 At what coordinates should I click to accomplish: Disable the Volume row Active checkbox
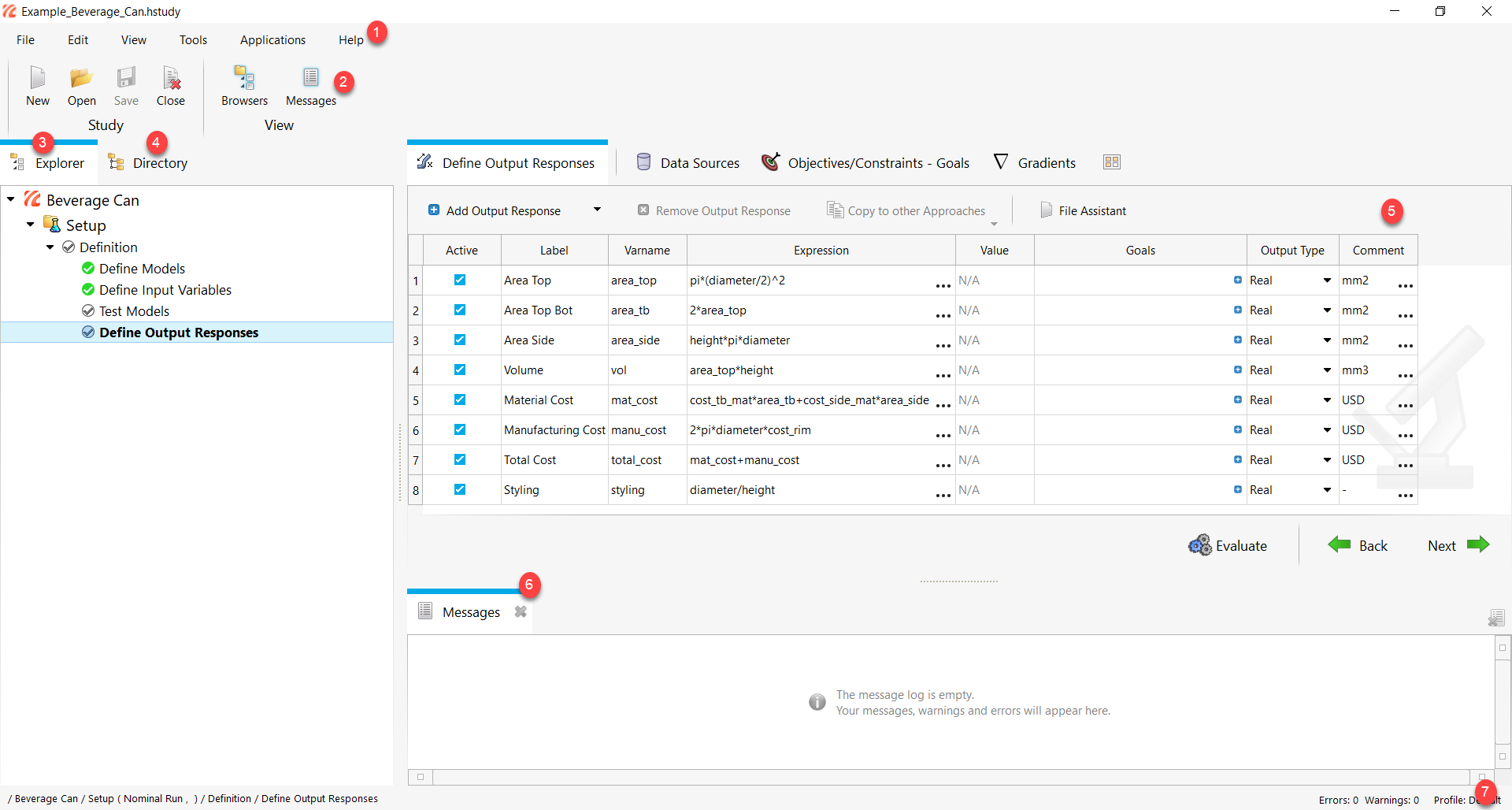460,370
